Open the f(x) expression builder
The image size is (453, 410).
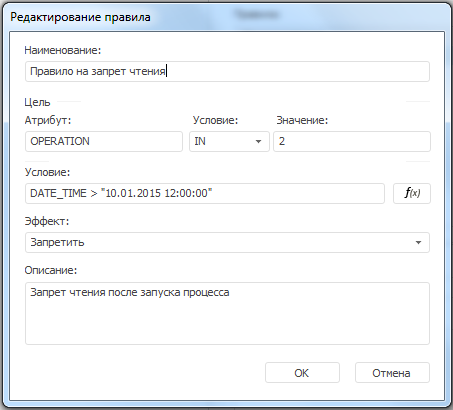point(412,193)
